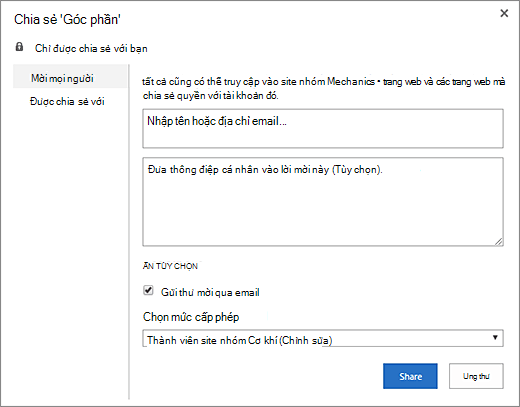Click the cancel button next to Share

[476, 376]
